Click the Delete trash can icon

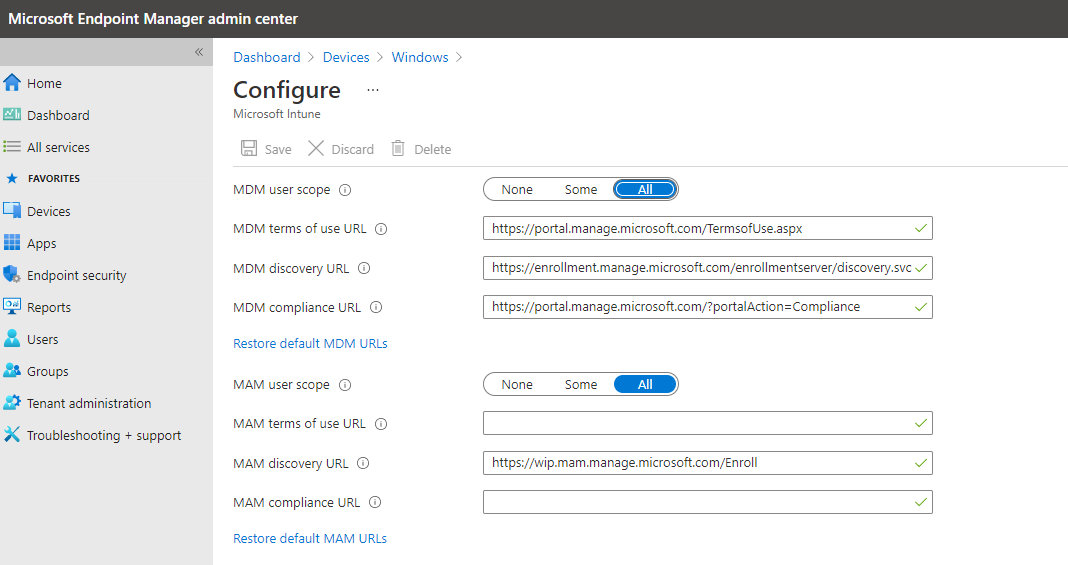click(398, 149)
